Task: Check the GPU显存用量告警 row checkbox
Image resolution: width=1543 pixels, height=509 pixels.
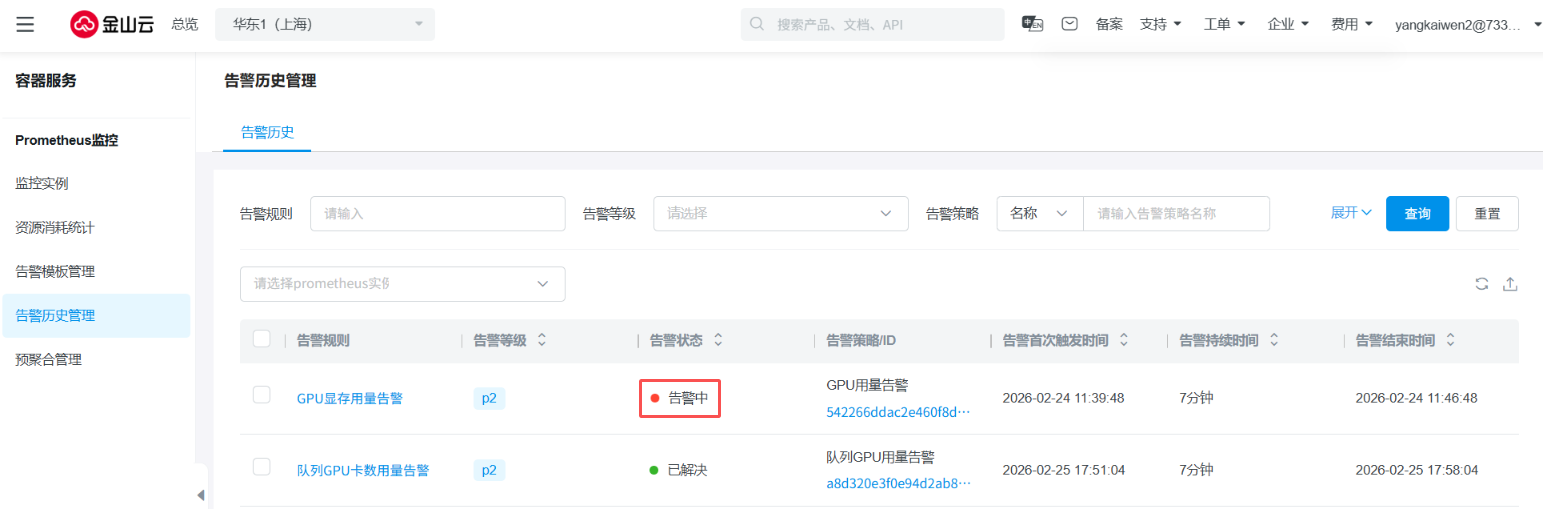Action: [262, 395]
